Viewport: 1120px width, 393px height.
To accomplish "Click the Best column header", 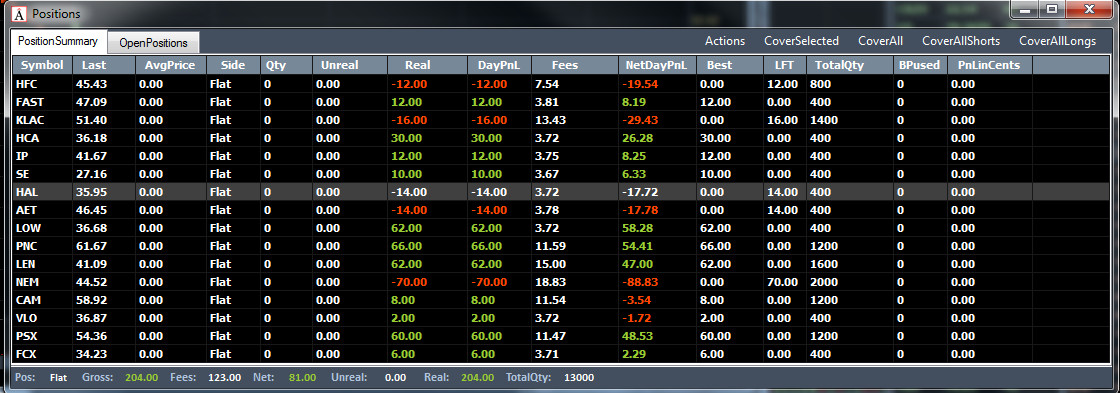I will point(729,65).
